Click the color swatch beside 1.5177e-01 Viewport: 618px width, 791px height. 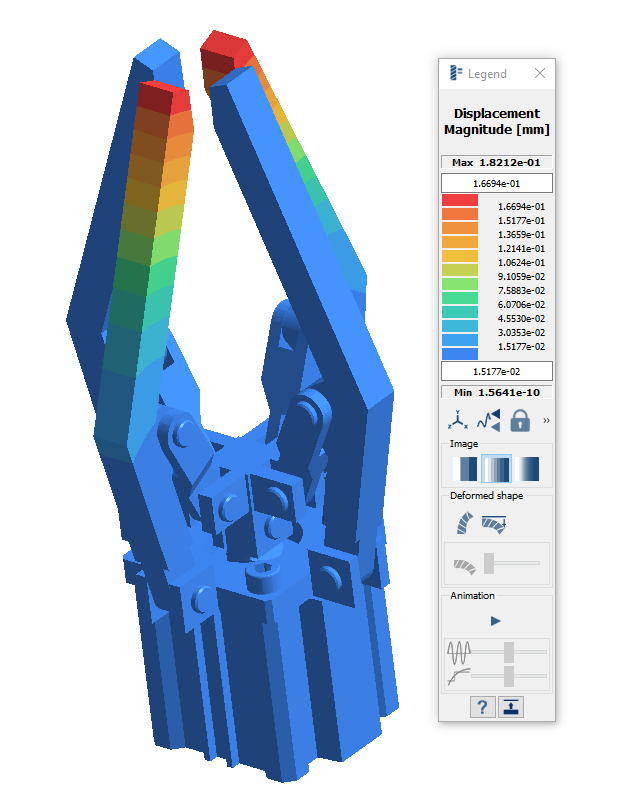tap(460, 214)
